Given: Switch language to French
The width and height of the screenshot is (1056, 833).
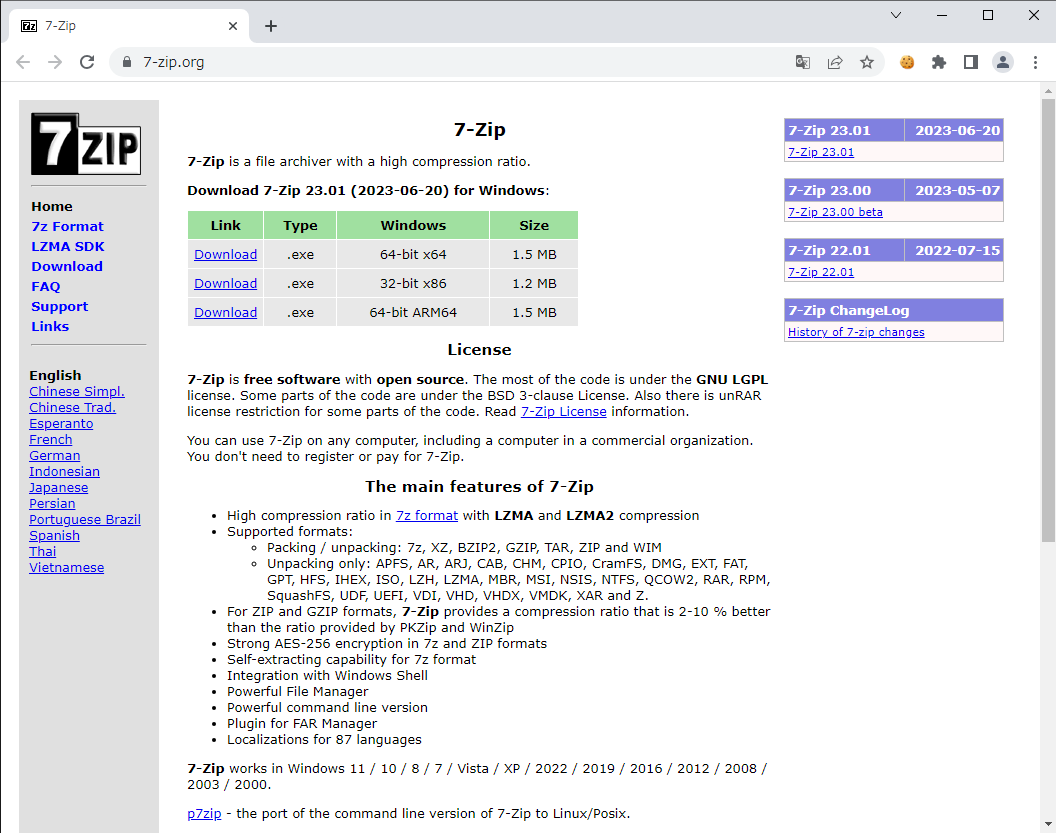Looking at the screenshot, I should (x=51, y=440).
